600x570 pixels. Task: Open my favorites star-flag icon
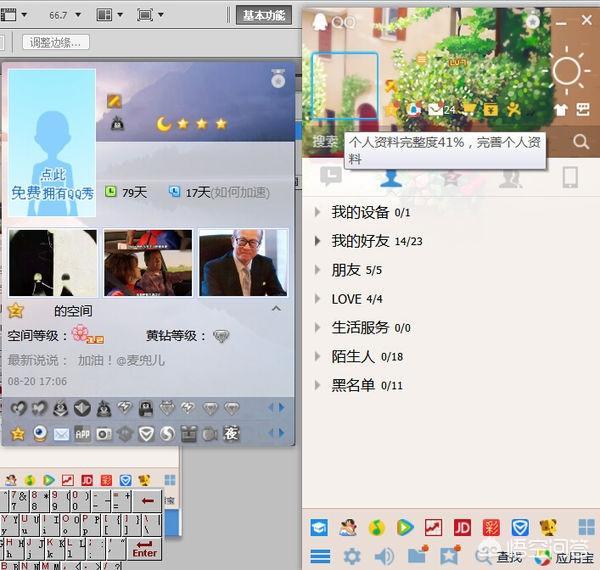click(x=450, y=555)
